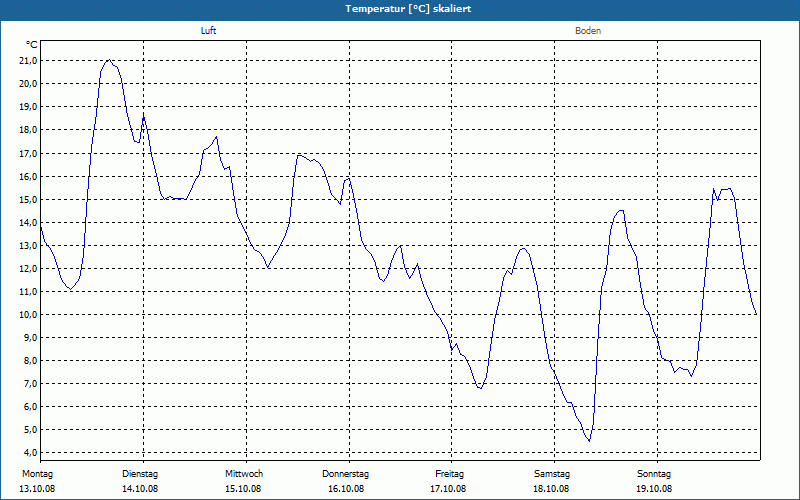Viewport: 800px width, 500px height.
Task: Click the °C axis unit label
Action: (x=32, y=45)
